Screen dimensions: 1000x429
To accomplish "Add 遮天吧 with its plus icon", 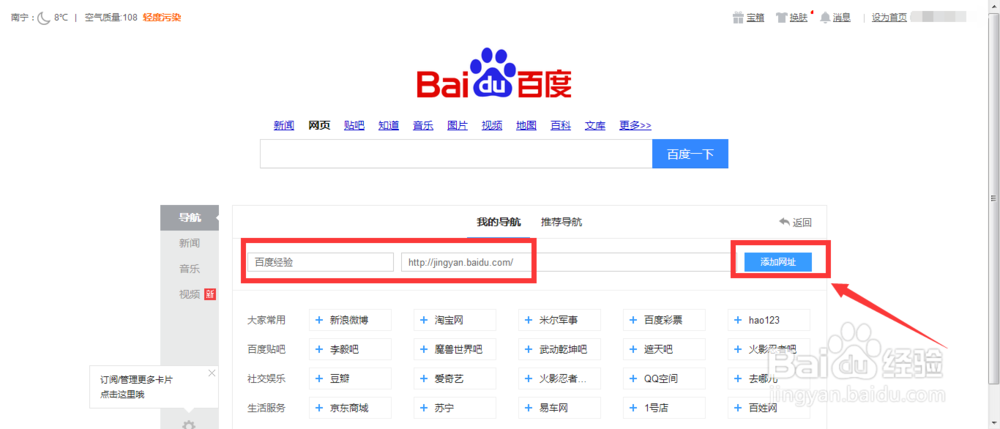I will 633,349.
